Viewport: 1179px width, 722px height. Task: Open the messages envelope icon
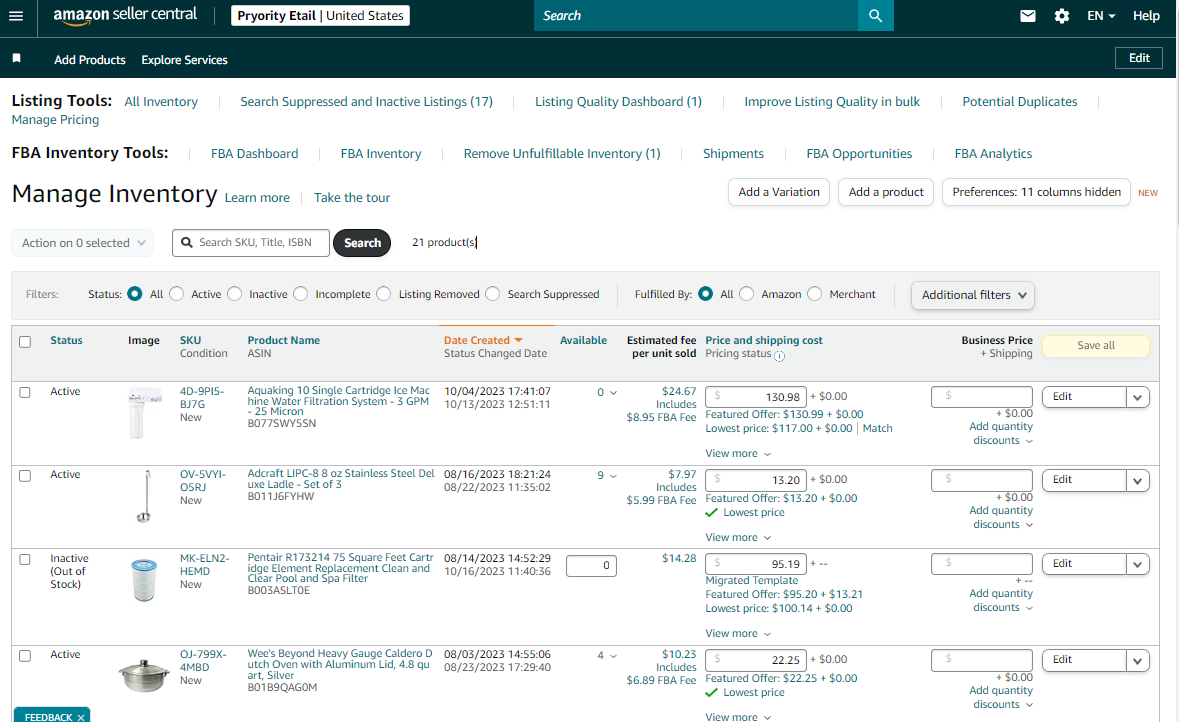(x=1027, y=16)
